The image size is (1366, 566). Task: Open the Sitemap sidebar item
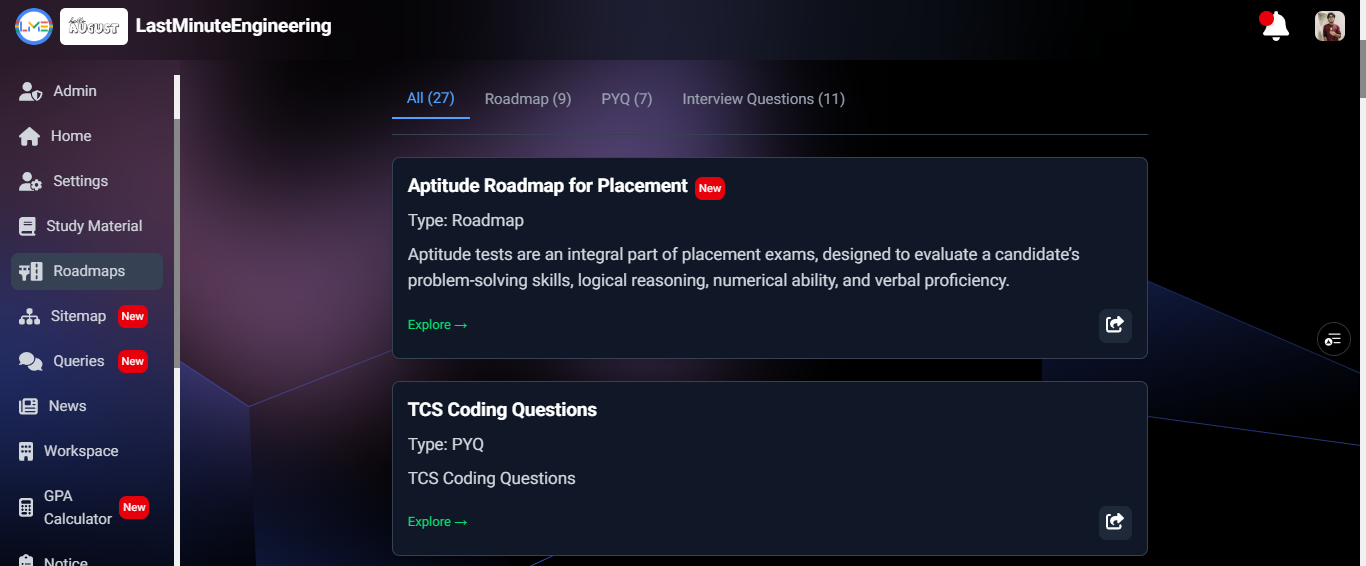click(x=78, y=316)
